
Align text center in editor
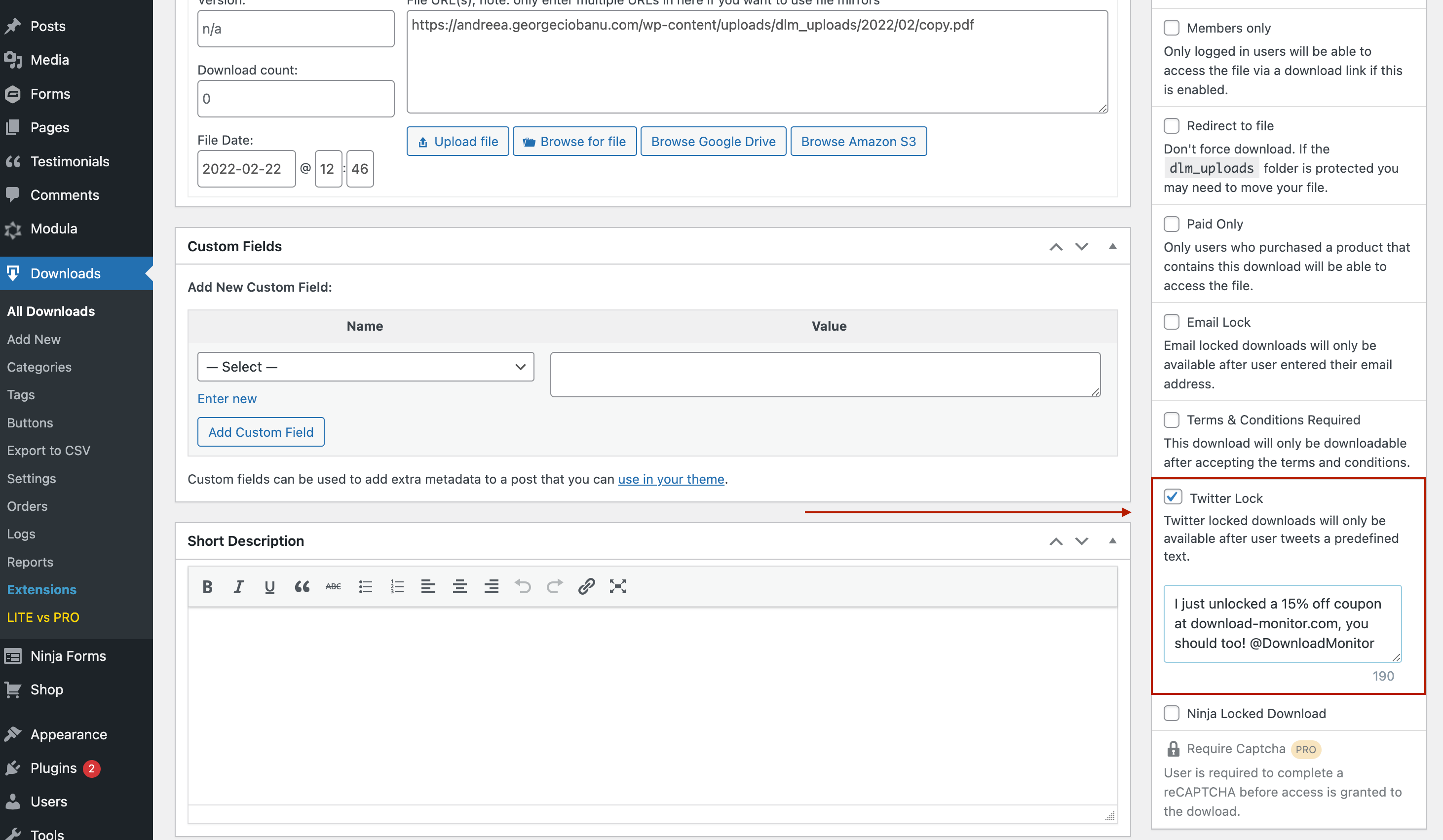tap(460, 586)
